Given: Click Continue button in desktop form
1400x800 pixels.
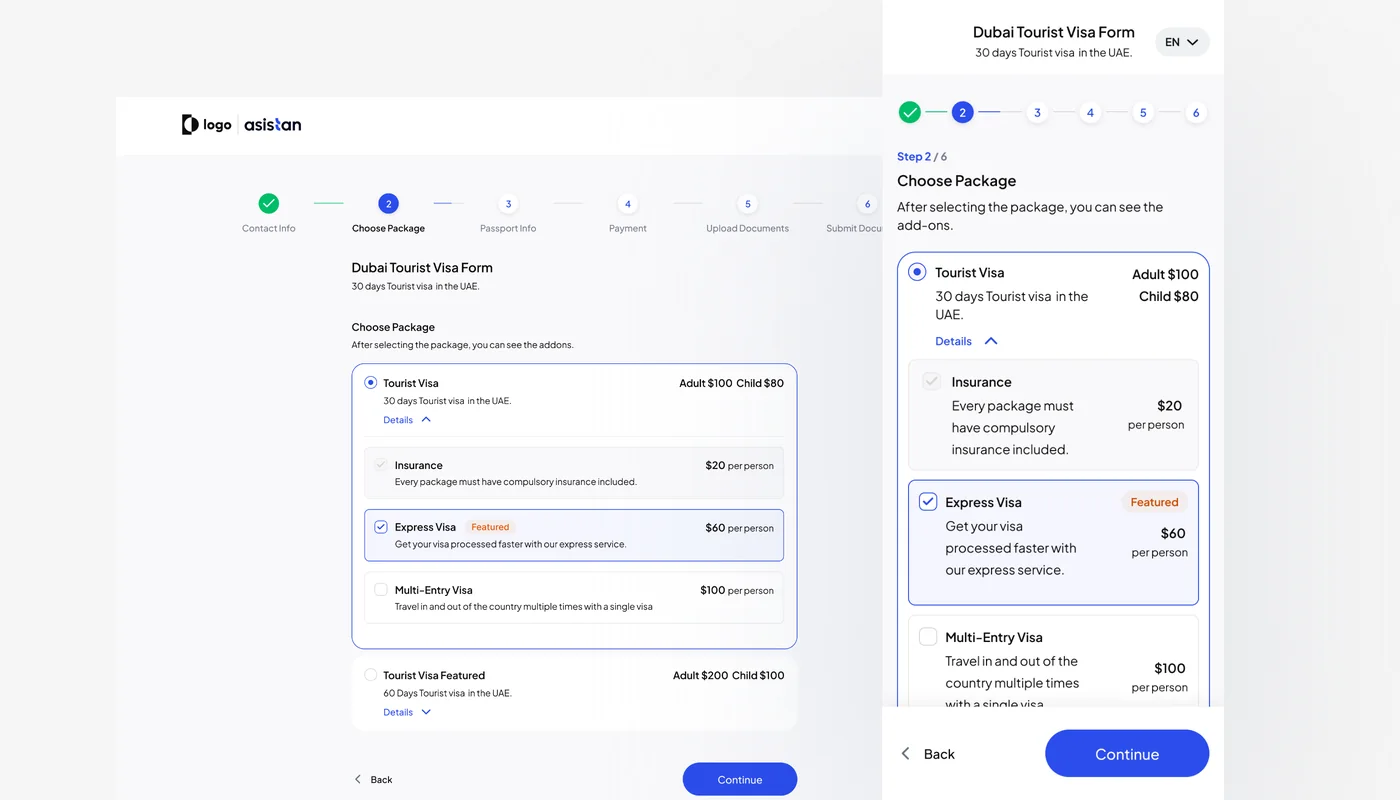Looking at the screenshot, I should tap(740, 779).
